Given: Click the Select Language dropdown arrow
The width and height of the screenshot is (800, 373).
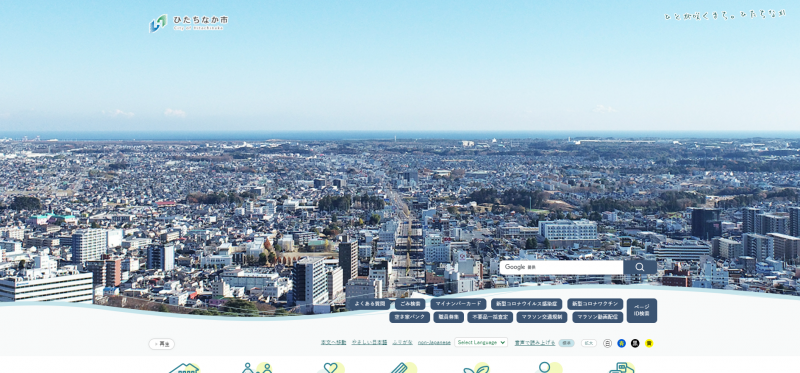Looking at the screenshot, I should coord(503,342).
